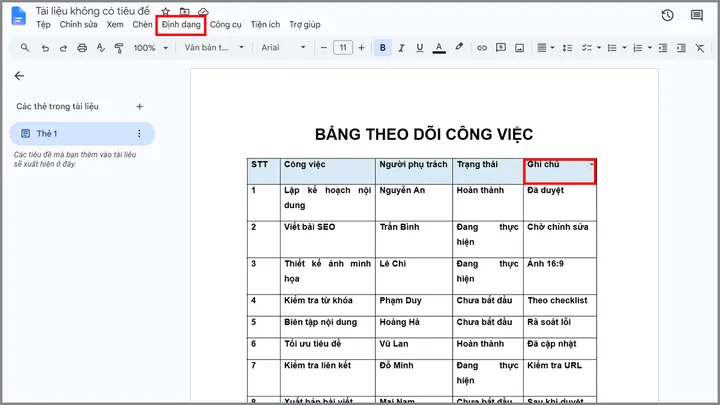This screenshot has width=720, height=405.
Task: Open the text color picker
Action: pos(439,48)
